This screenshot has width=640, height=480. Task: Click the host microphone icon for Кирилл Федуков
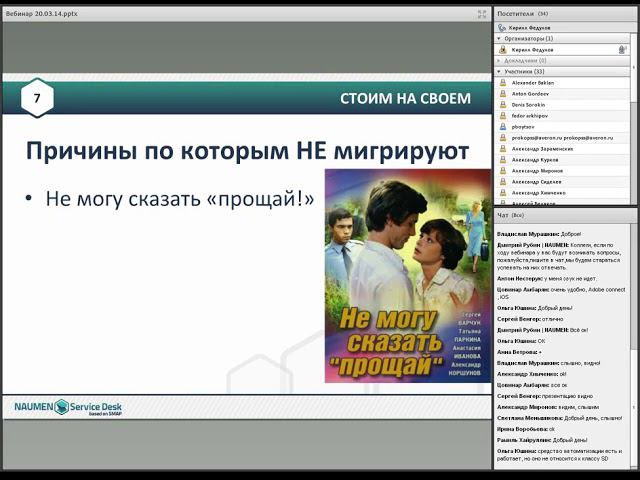pos(622,49)
